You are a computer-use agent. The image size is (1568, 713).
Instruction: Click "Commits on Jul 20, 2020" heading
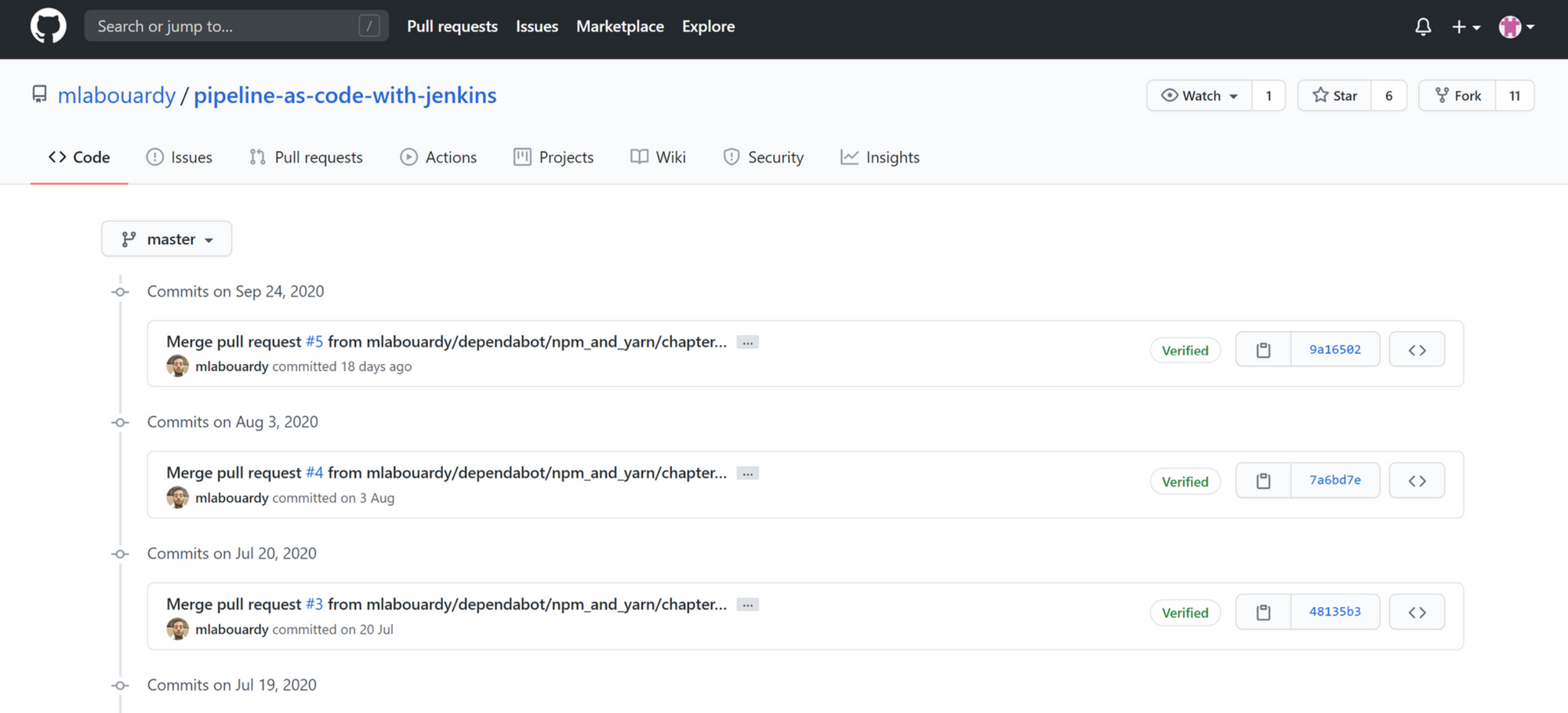[x=232, y=554]
